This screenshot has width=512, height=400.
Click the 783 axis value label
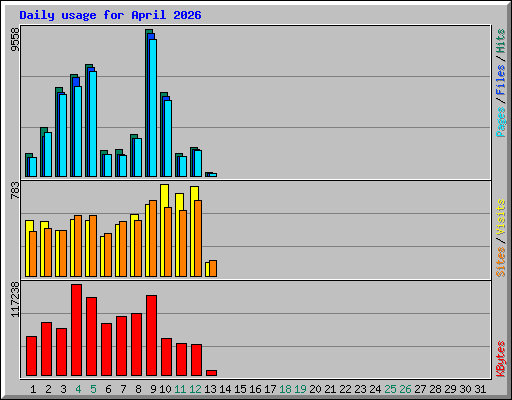(x=15, y=190)
